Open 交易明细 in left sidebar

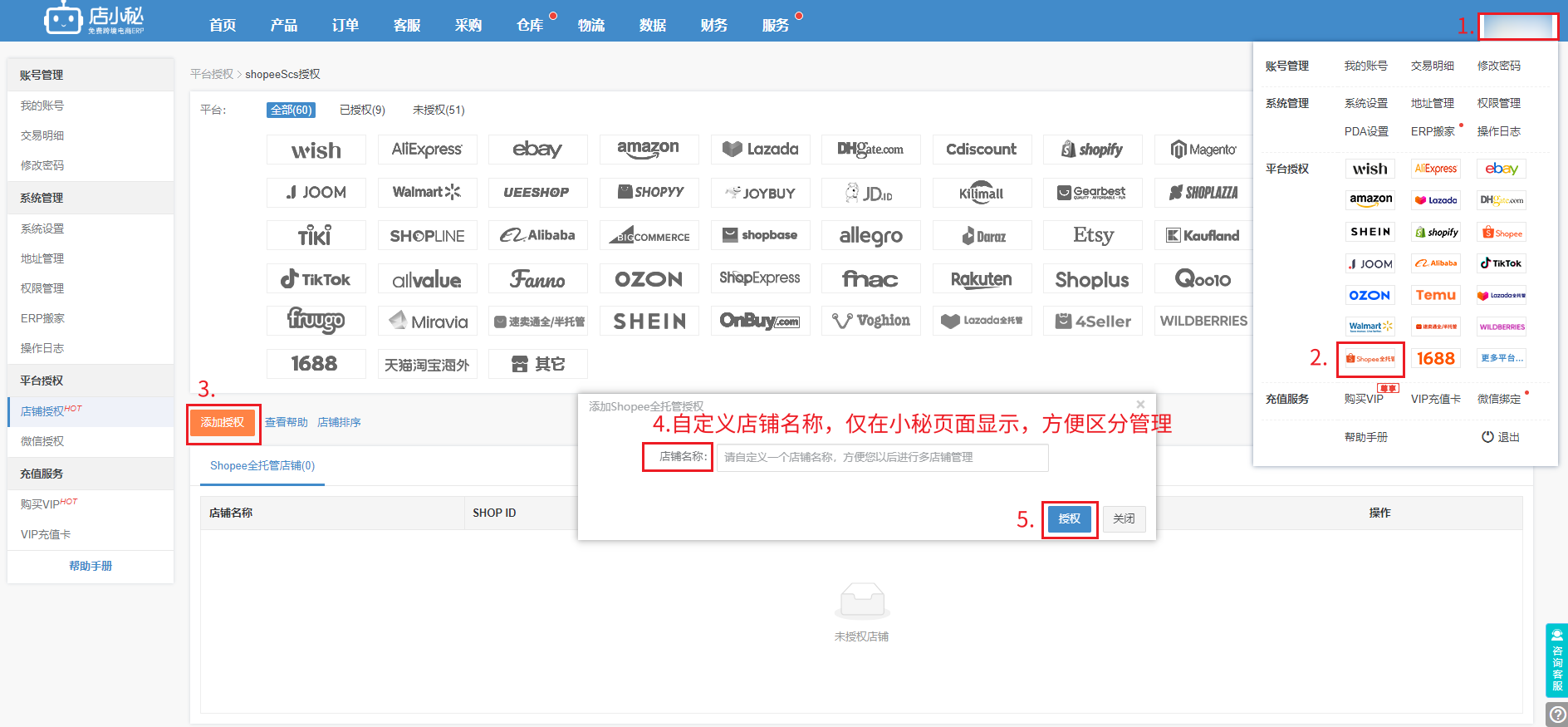coord(42,135)
